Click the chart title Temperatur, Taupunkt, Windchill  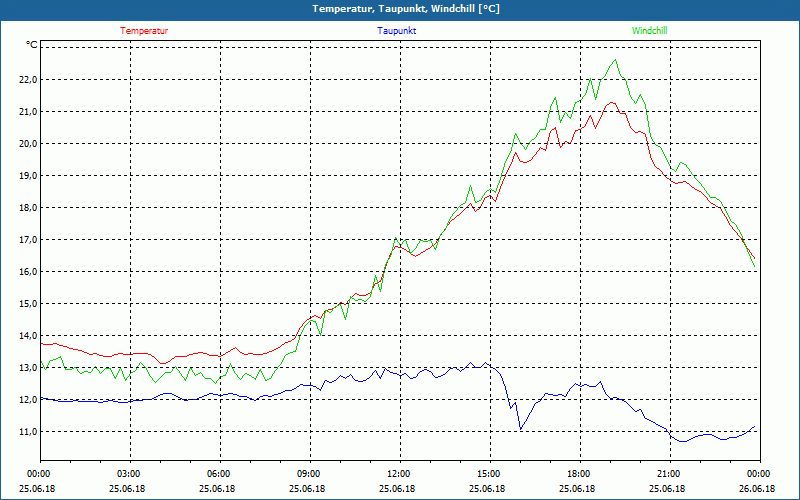point(406,9)
